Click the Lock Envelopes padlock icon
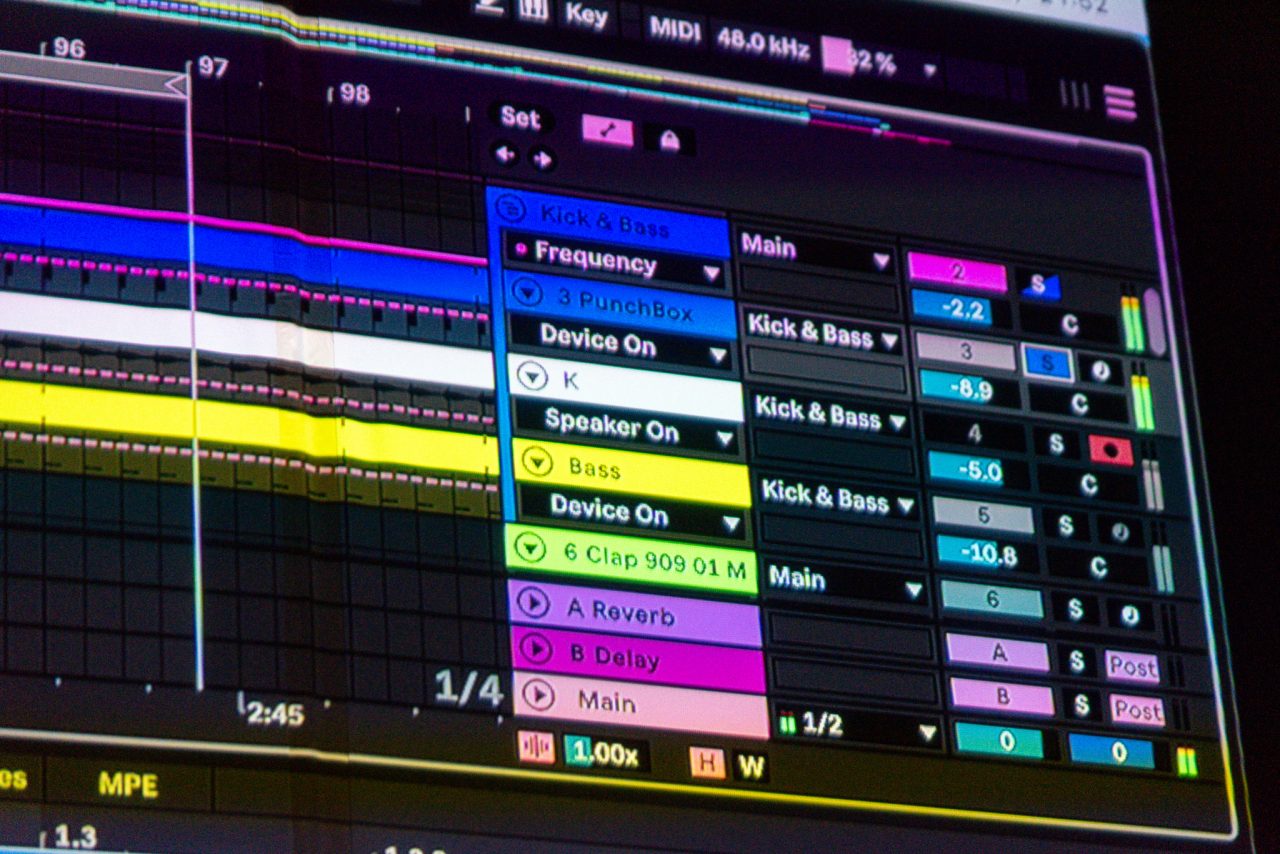The image size is (1280, 854). pos(669,140)
